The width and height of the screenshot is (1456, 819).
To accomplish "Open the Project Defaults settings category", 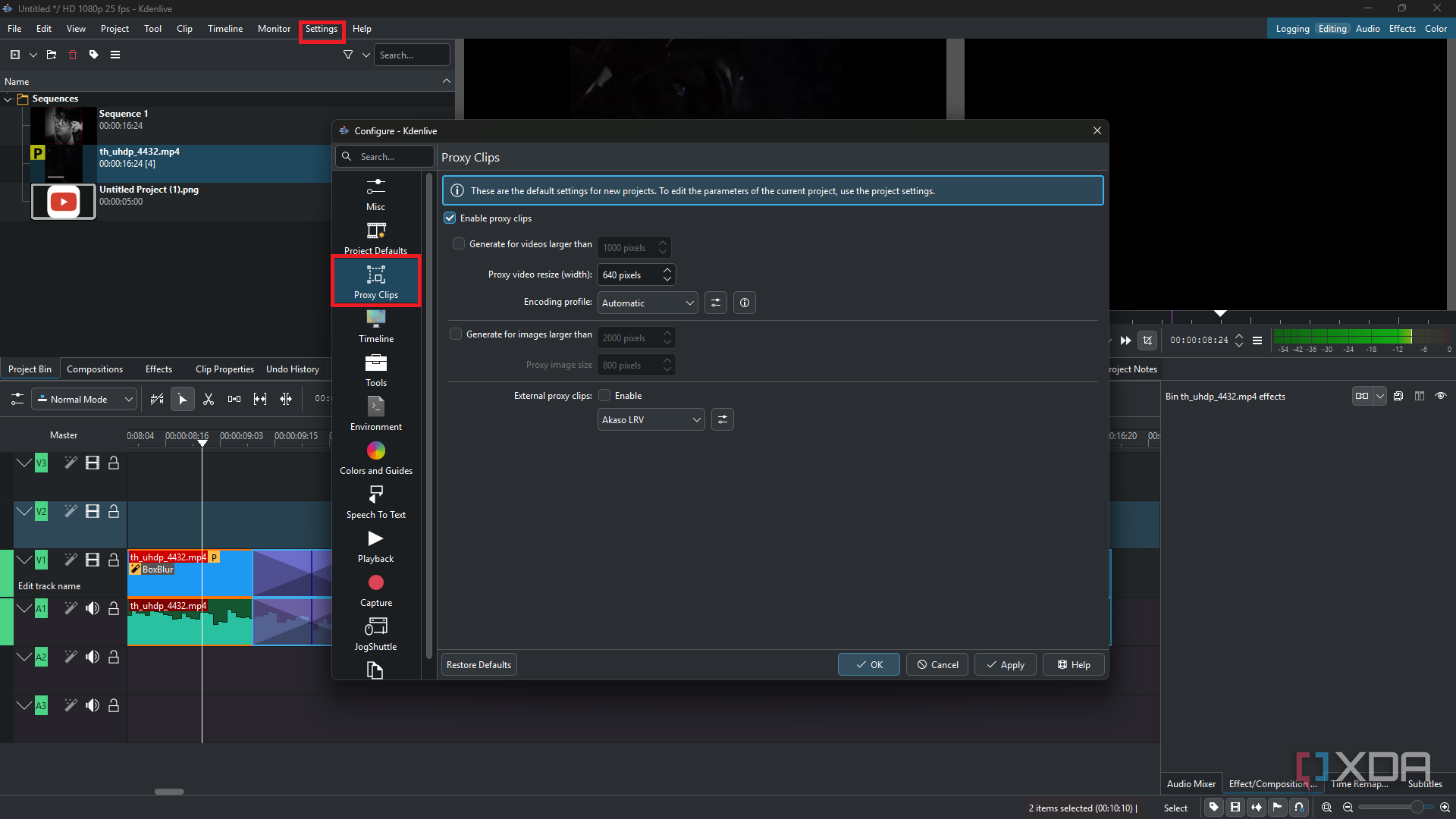I will (x=376, y=238).
